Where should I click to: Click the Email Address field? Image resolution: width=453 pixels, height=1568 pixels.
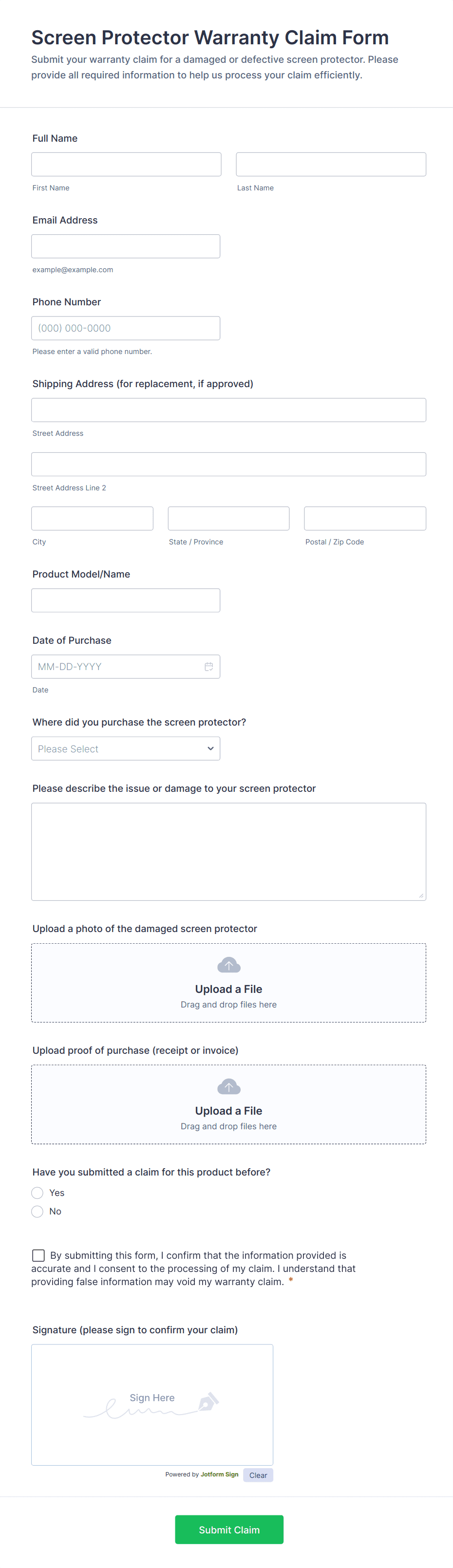[126, 246]
